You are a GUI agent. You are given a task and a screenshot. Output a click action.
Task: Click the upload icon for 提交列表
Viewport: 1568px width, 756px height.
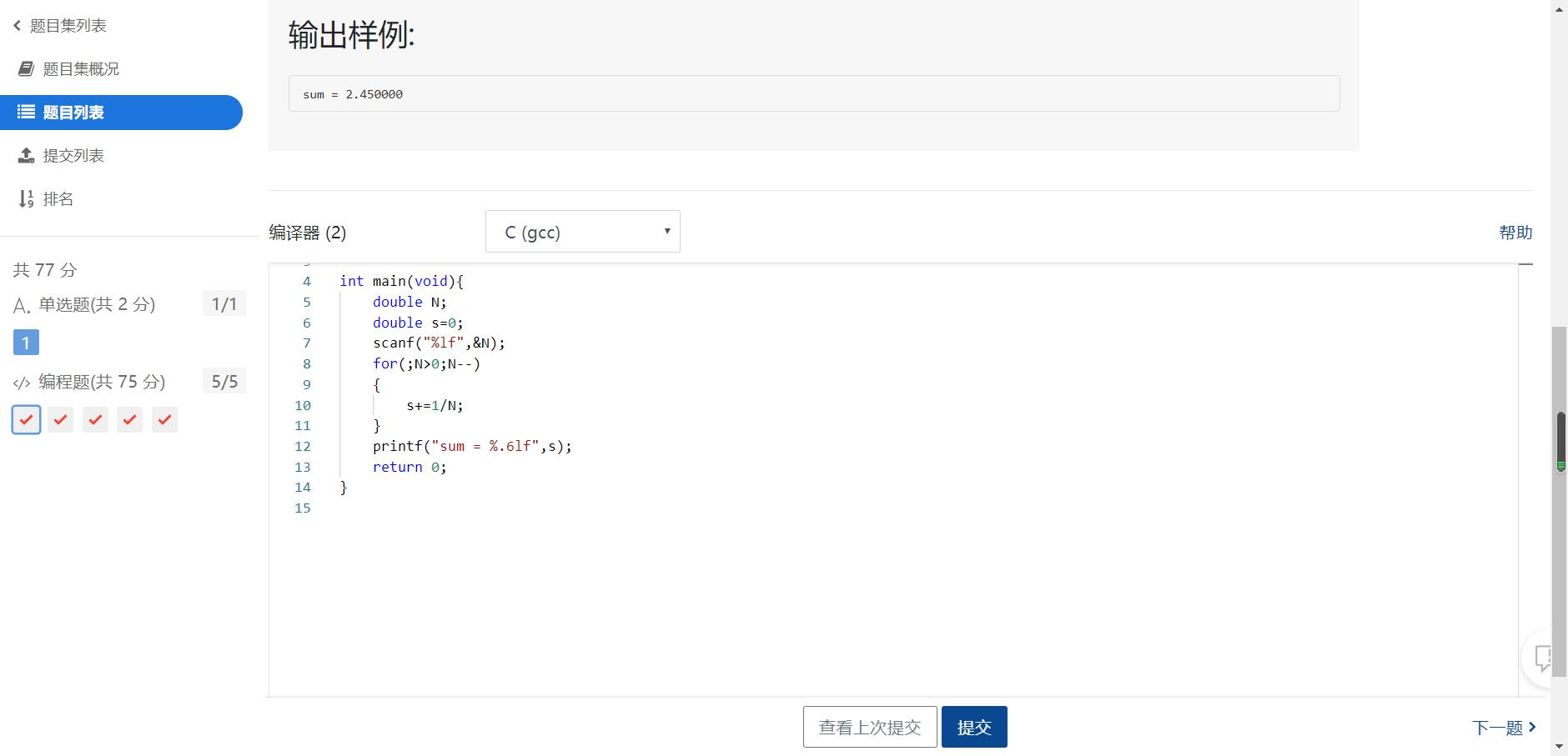(27, 156)
